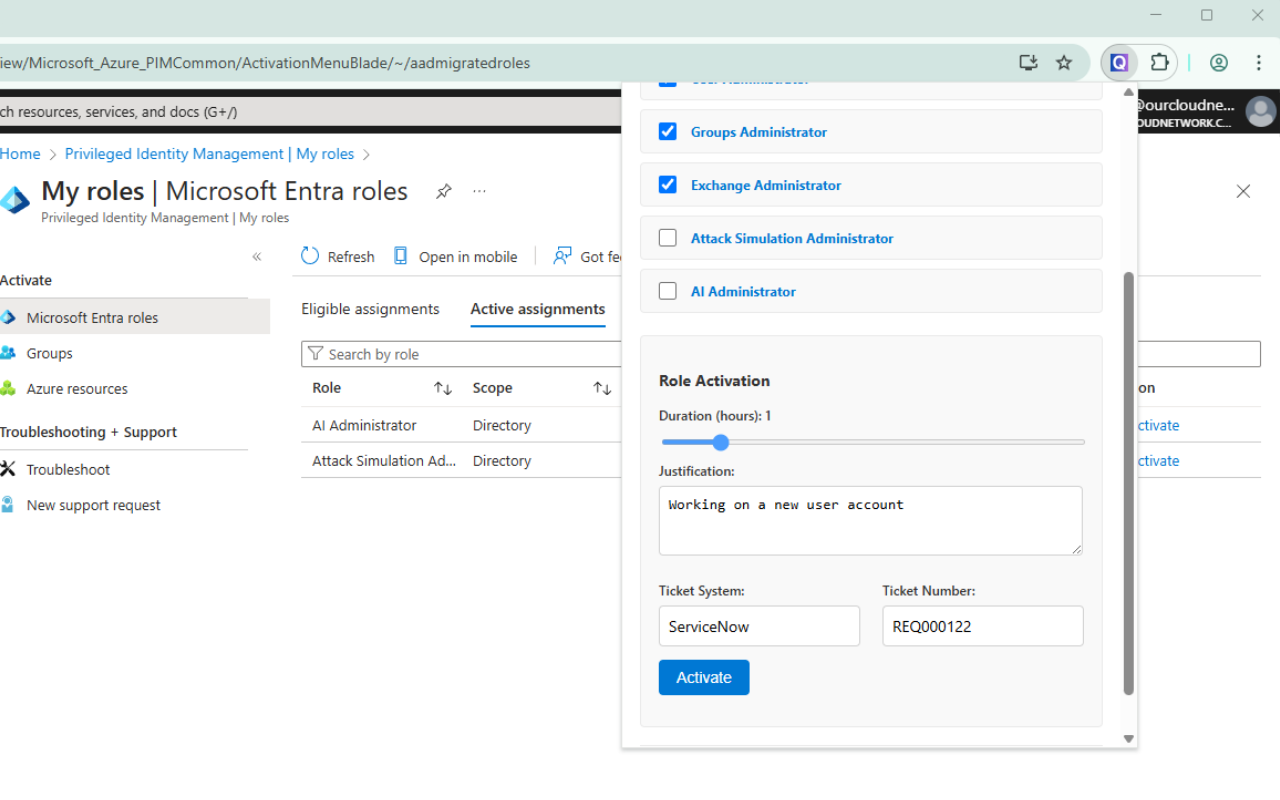
Task: Select the Active assignments tab
Action: pos(538,309)
